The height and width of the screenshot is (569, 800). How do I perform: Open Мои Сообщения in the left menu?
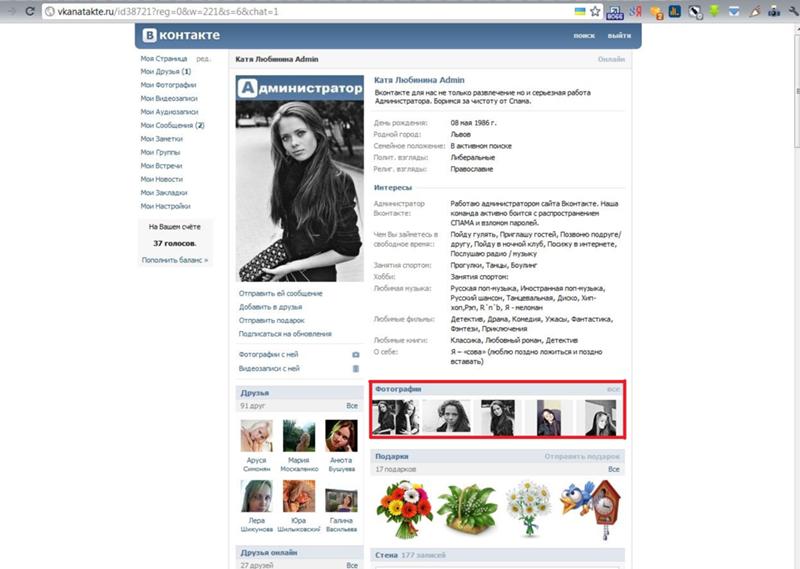tap(172, 126)
